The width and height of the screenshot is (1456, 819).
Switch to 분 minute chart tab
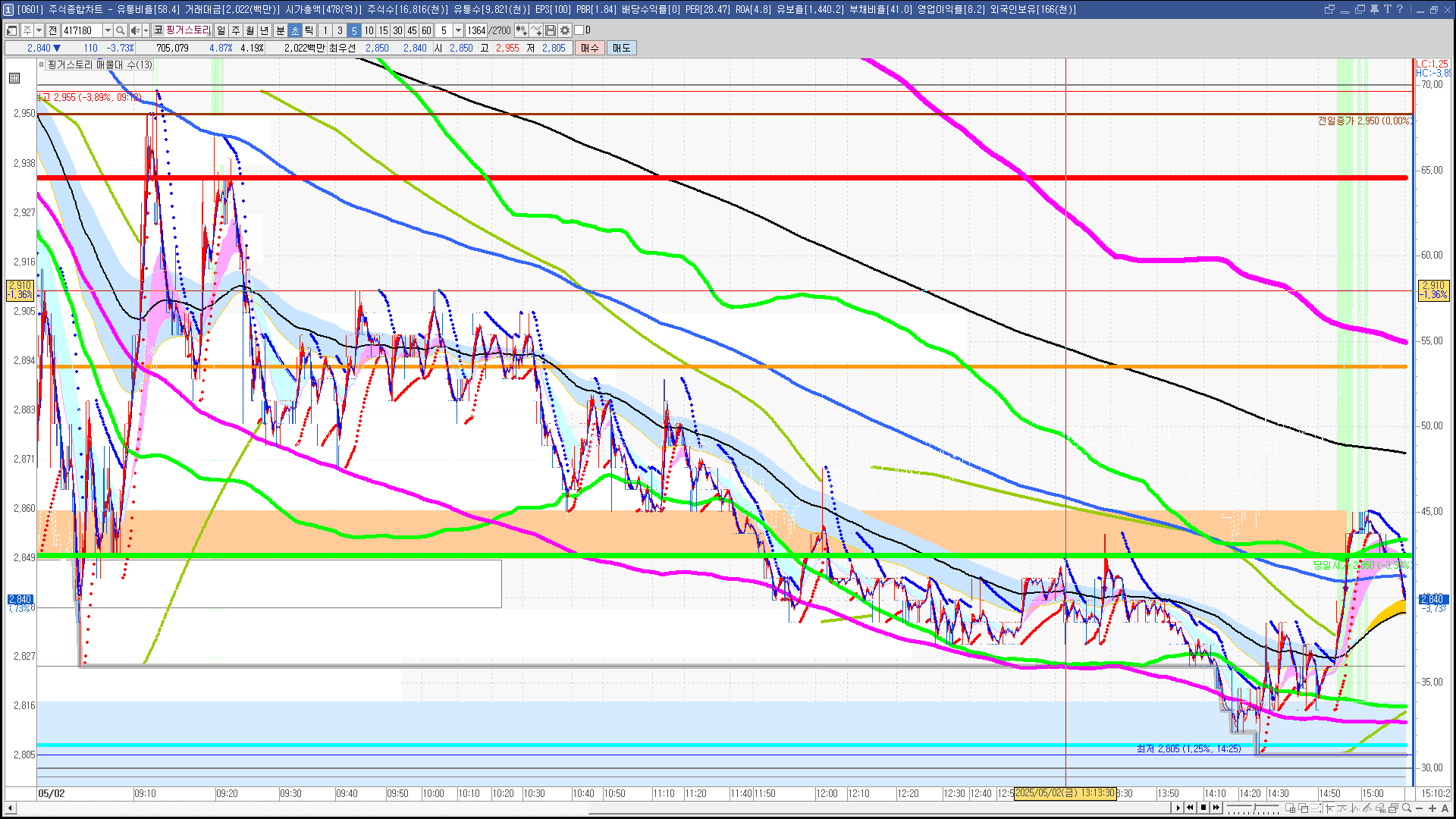coord(280,30)
